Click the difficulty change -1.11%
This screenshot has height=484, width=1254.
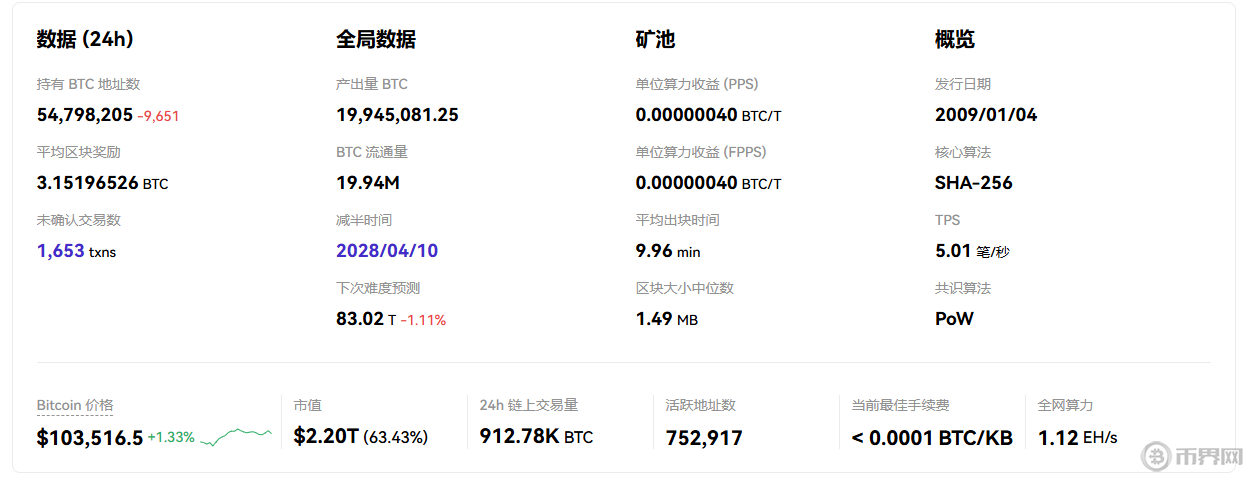pos(423,320)
